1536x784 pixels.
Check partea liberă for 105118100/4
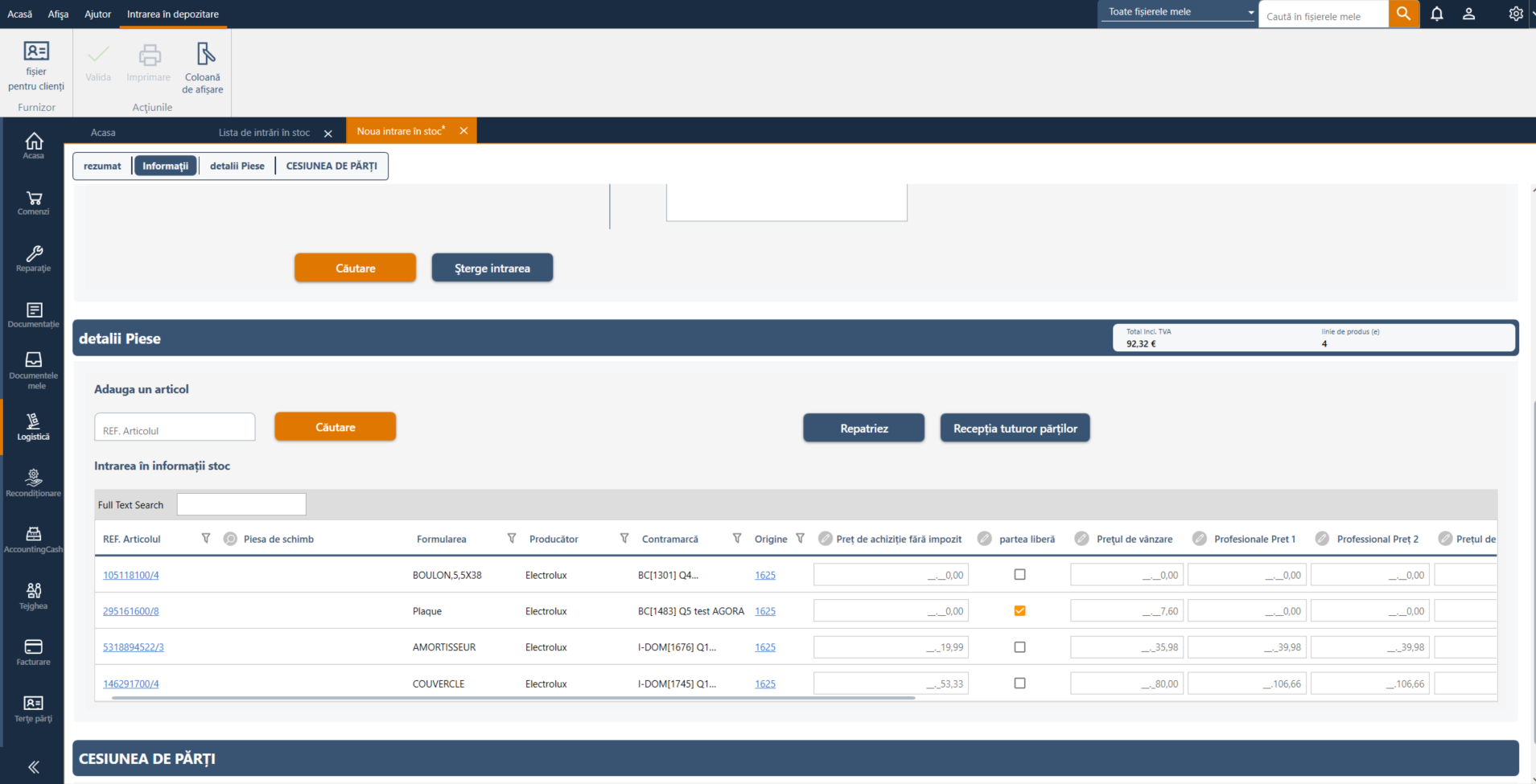coord(1020,575)
